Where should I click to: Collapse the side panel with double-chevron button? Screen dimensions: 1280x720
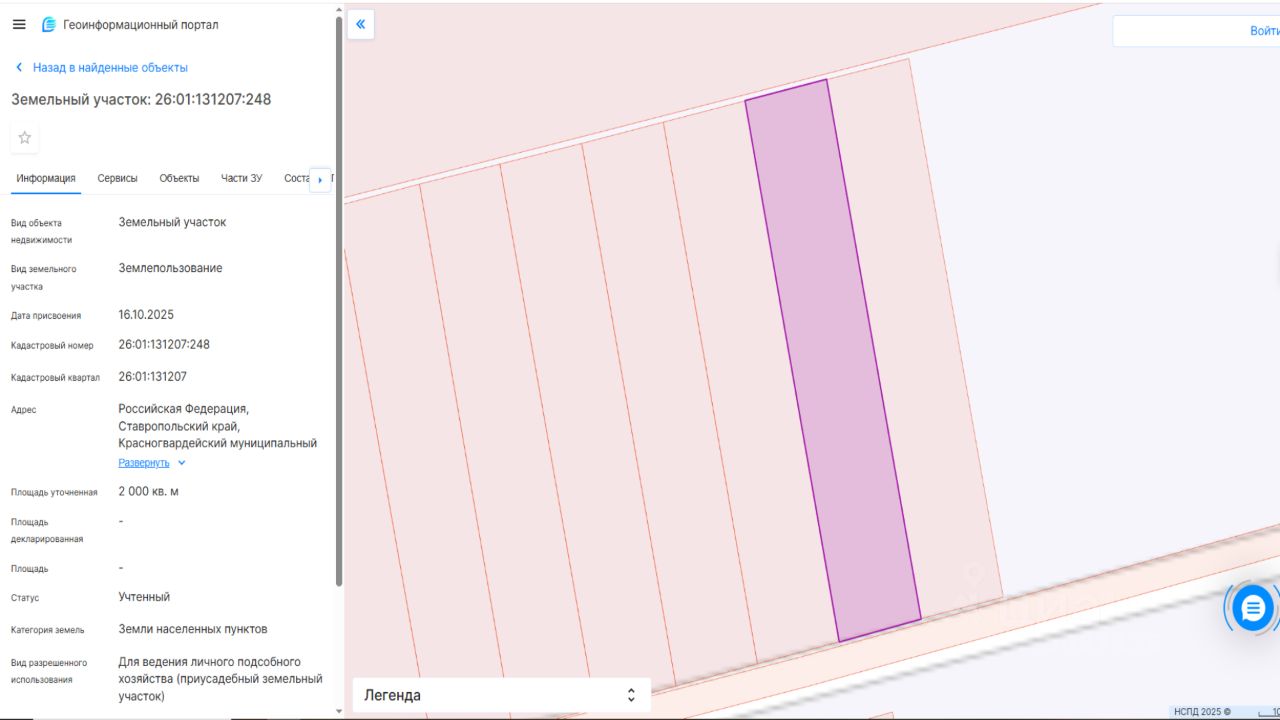(x=361, y=25)
